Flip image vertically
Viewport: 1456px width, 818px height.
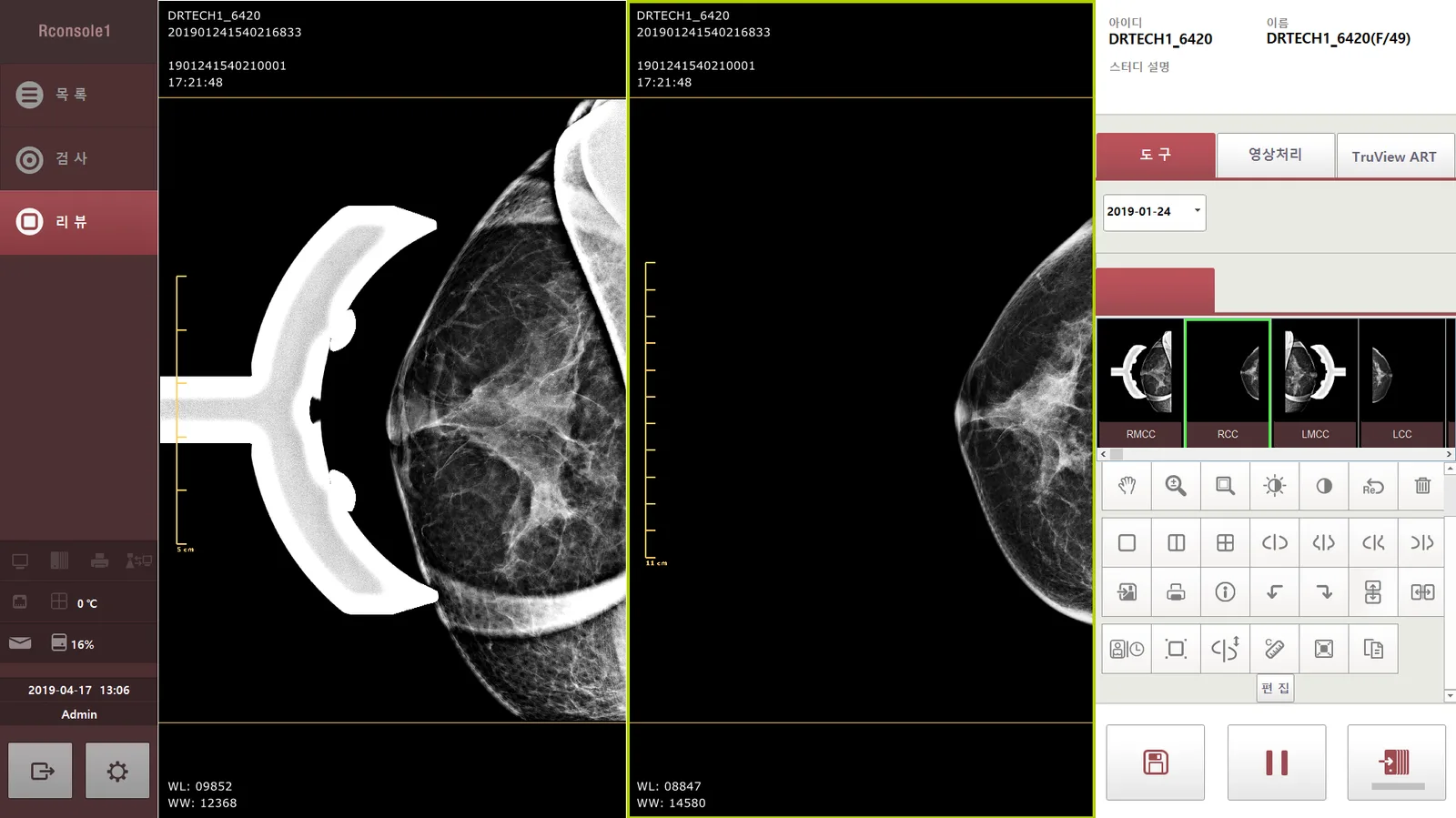click(1373, 592)
